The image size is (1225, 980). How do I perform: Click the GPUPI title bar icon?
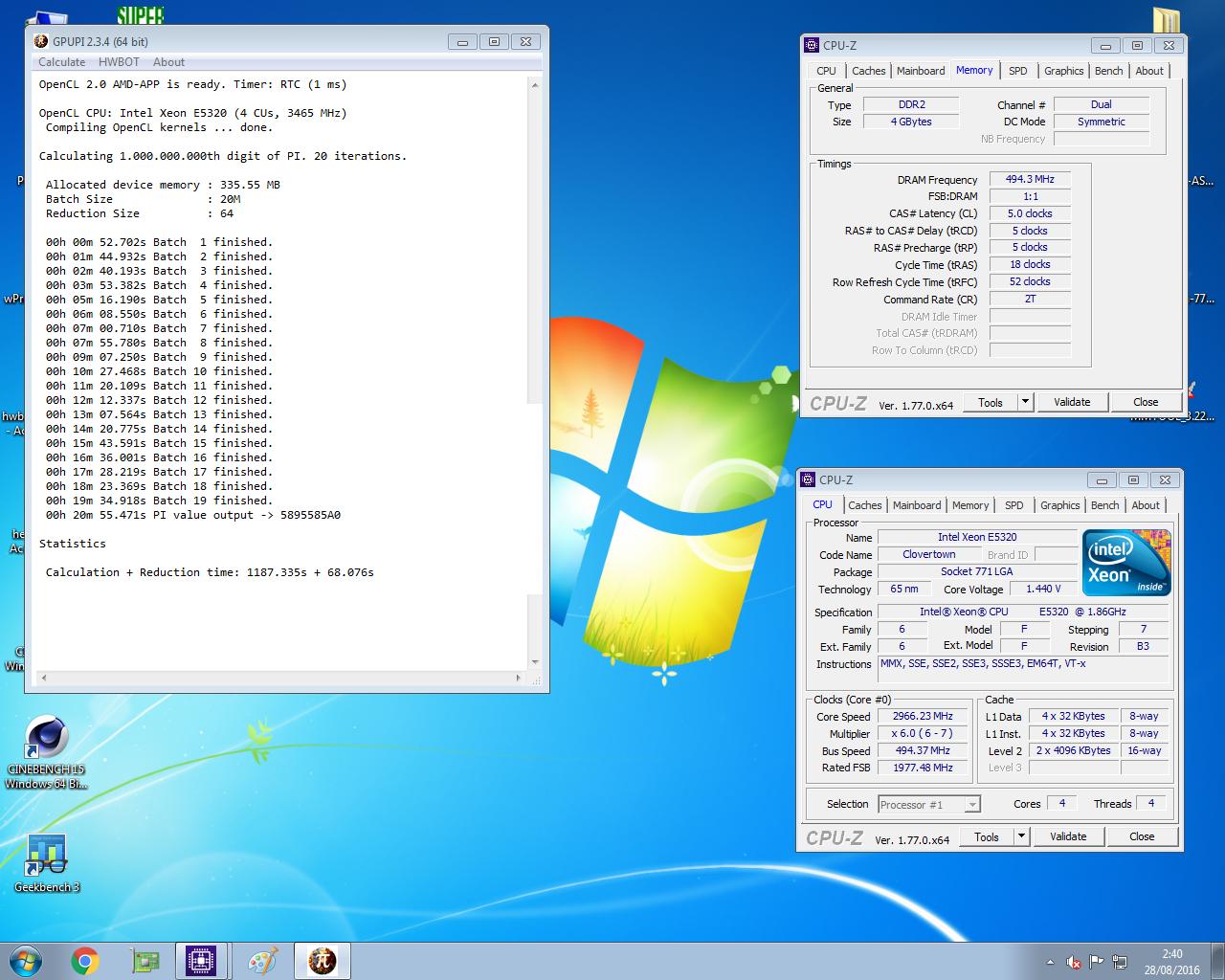[40, 41]
